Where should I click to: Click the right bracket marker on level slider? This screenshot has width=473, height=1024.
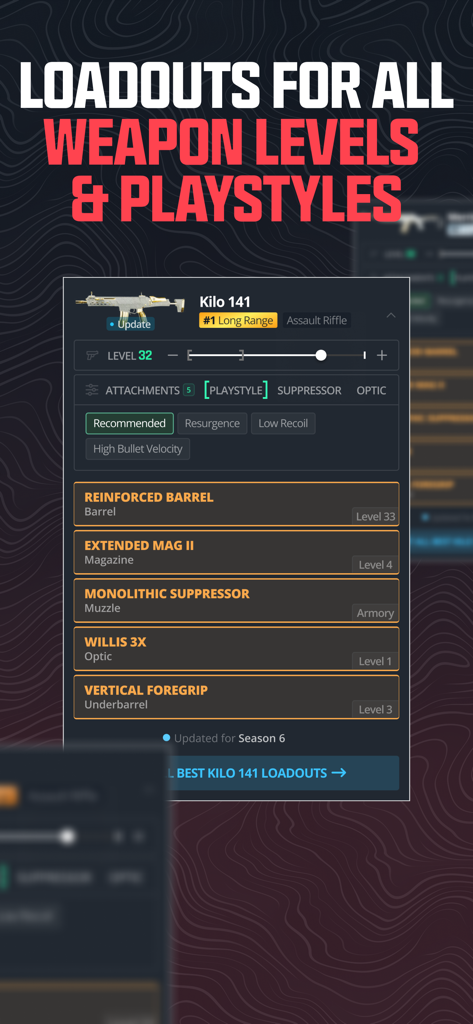(x=242, y=355)
